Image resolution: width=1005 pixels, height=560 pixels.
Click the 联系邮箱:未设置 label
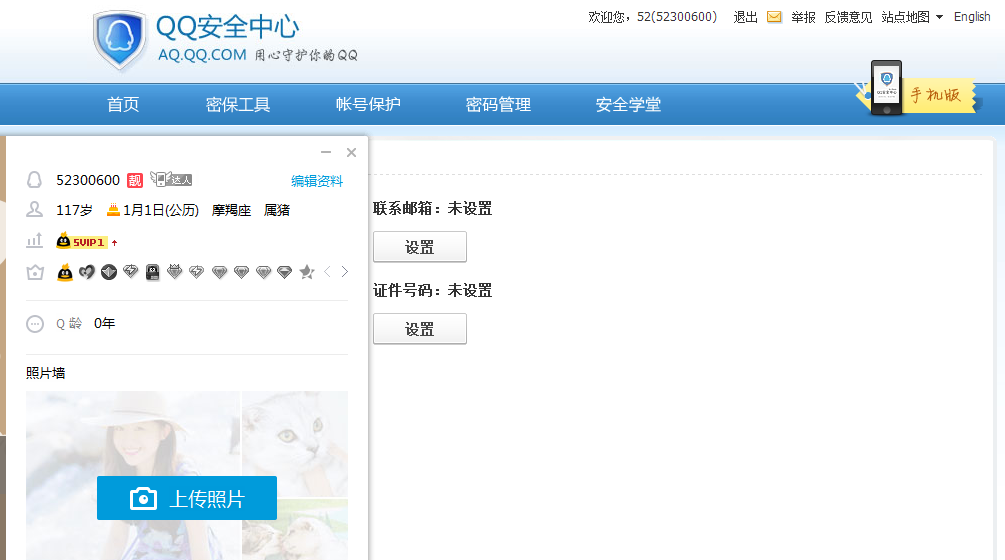click(433, 208)
